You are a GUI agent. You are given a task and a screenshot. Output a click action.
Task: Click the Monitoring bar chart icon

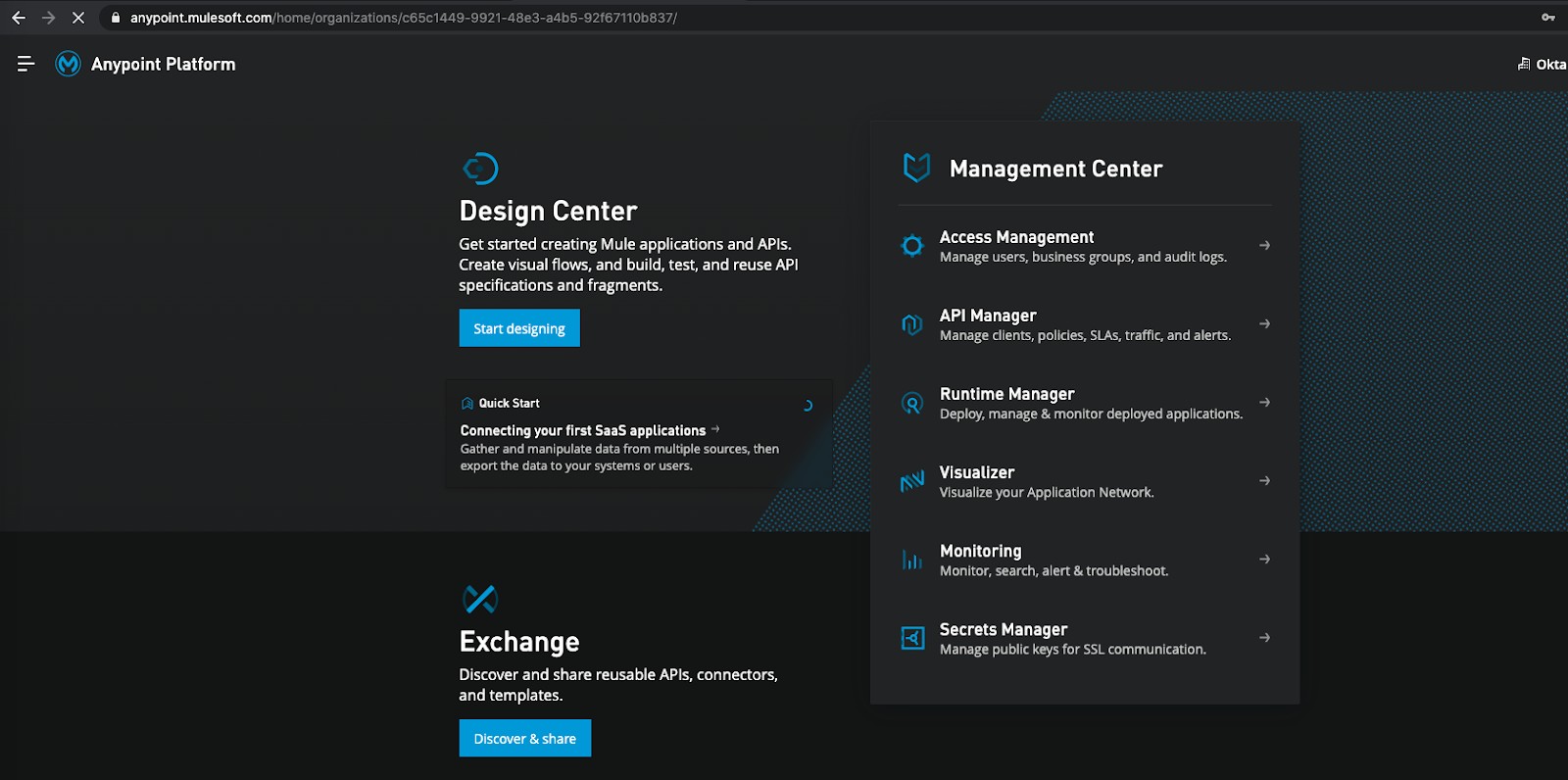coord(912,560)
